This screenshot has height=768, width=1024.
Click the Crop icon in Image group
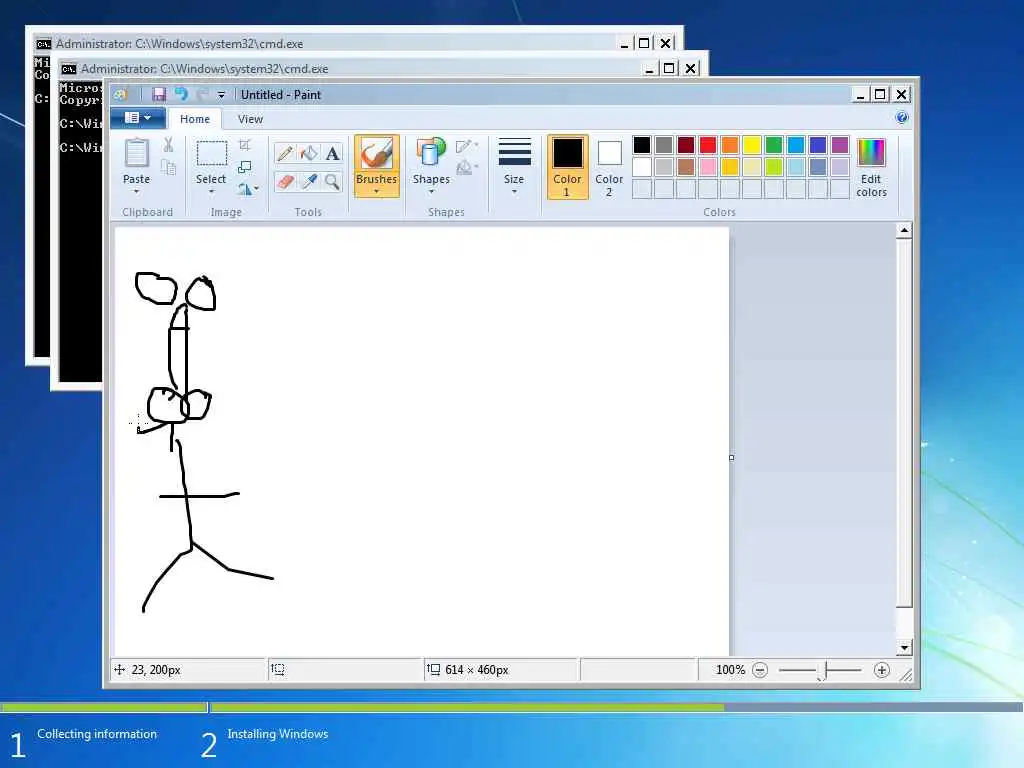(245, 144)
